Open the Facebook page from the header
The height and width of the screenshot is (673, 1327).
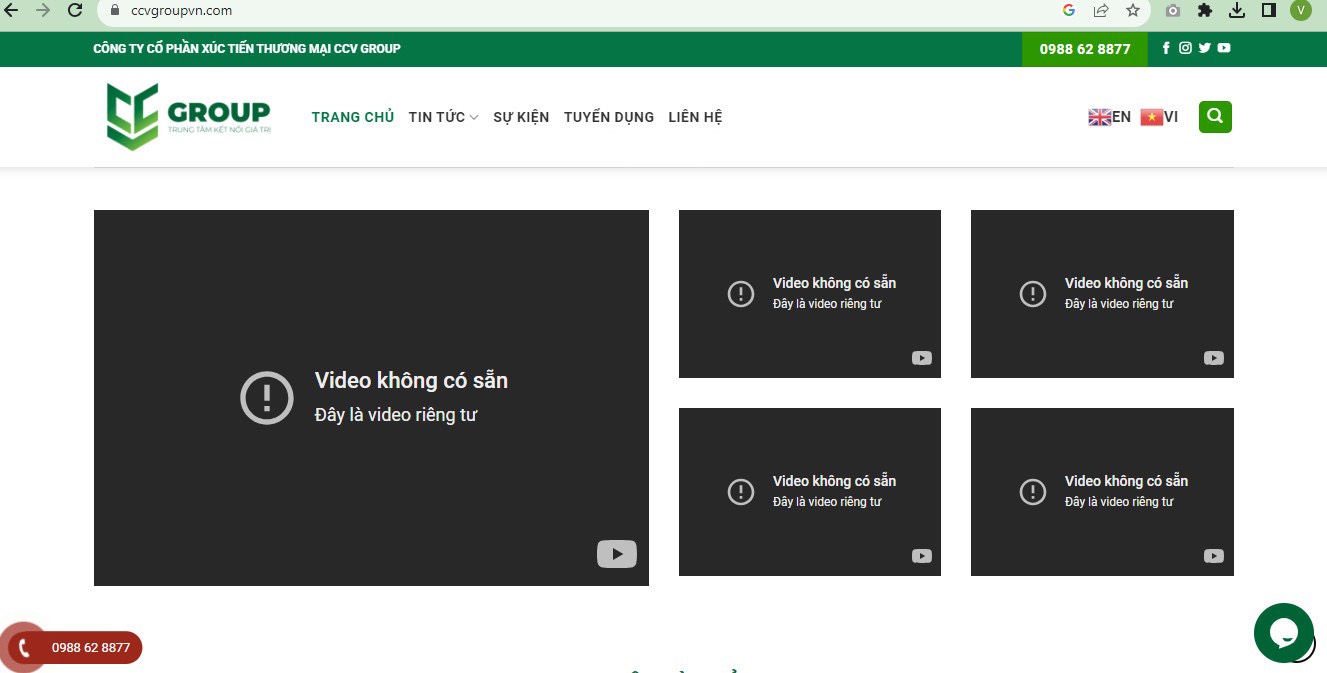(x=1166, y=48)
